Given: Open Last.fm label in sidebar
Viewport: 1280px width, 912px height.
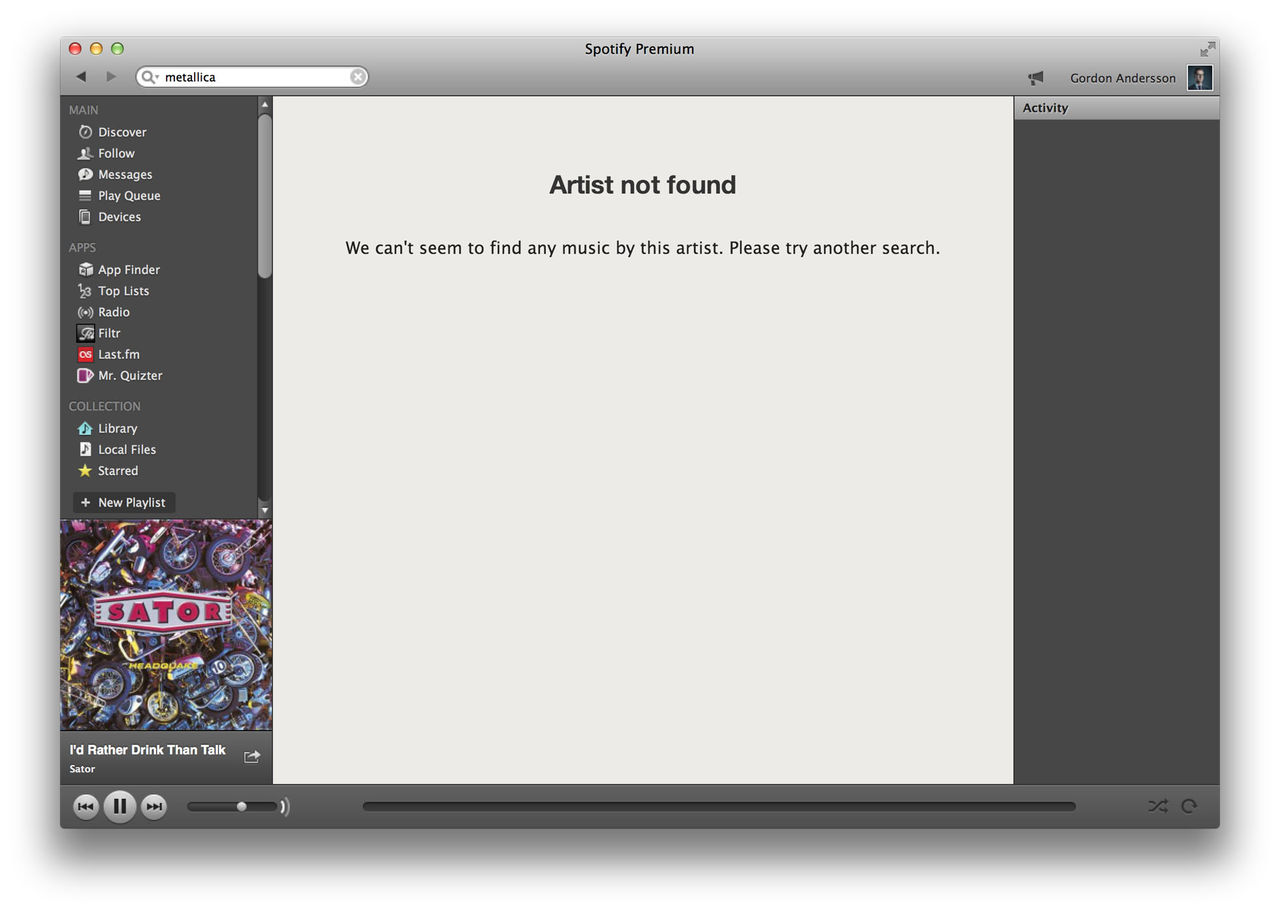Looking at the screenshot, I should pyautogui.click(x=119, y=354).
